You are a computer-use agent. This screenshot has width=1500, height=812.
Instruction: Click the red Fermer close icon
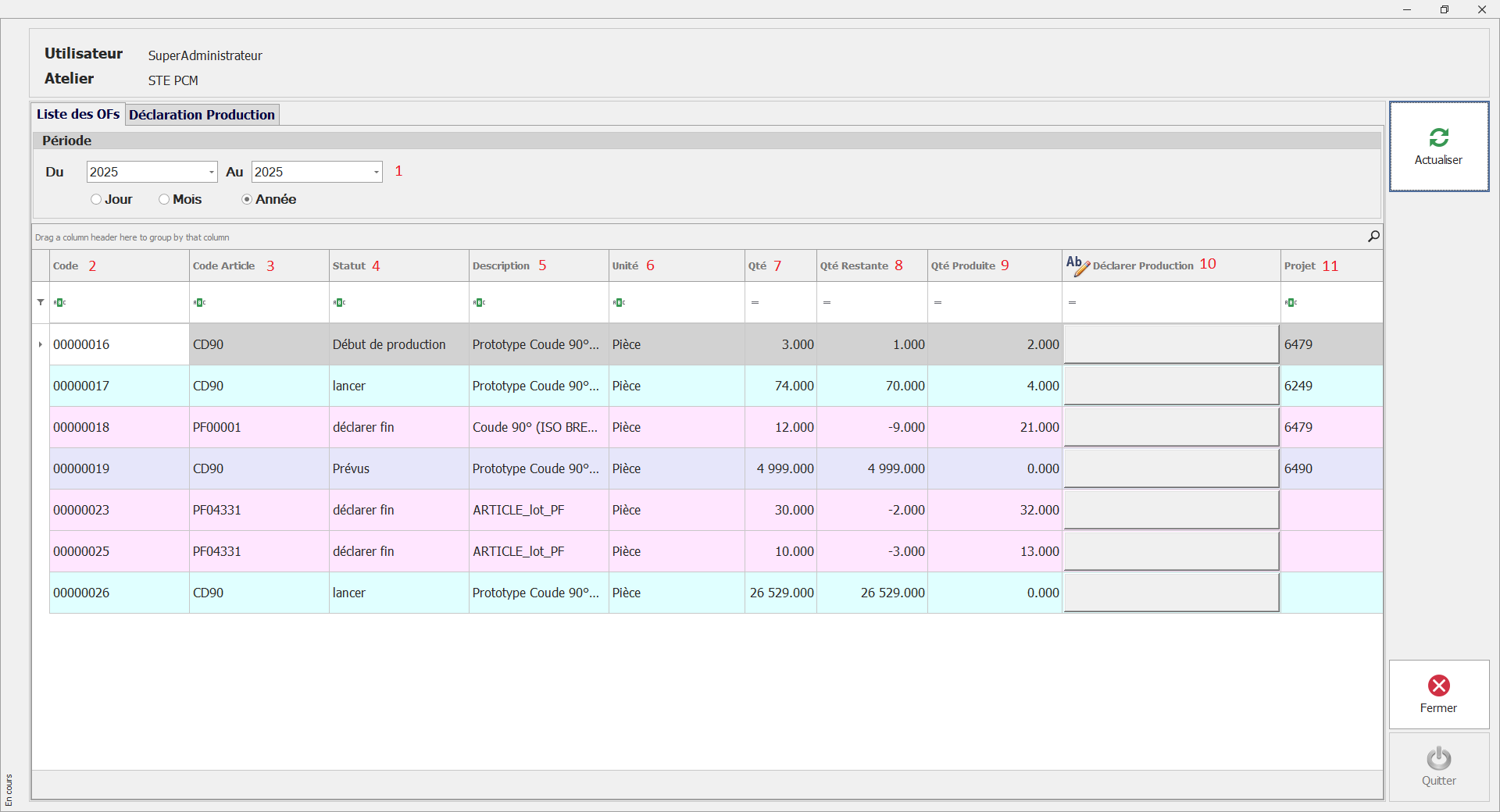[1438, 686]
